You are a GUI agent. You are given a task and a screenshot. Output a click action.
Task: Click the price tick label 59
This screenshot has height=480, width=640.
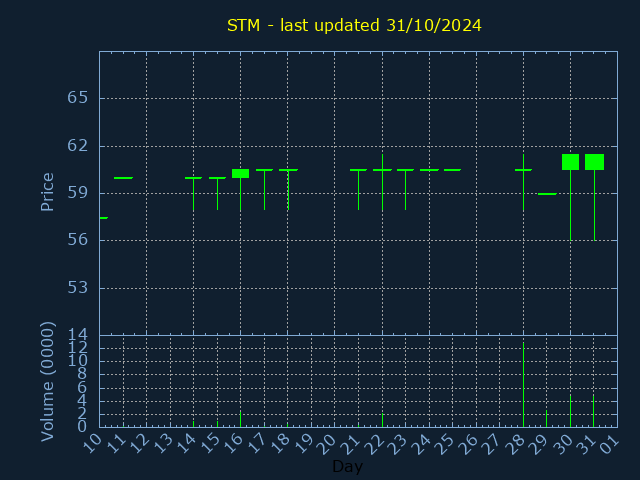click(78, 193)
